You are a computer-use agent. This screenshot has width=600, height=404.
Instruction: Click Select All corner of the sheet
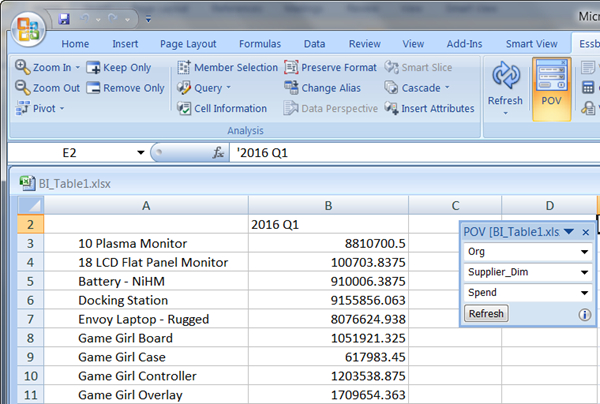(31, 205)
